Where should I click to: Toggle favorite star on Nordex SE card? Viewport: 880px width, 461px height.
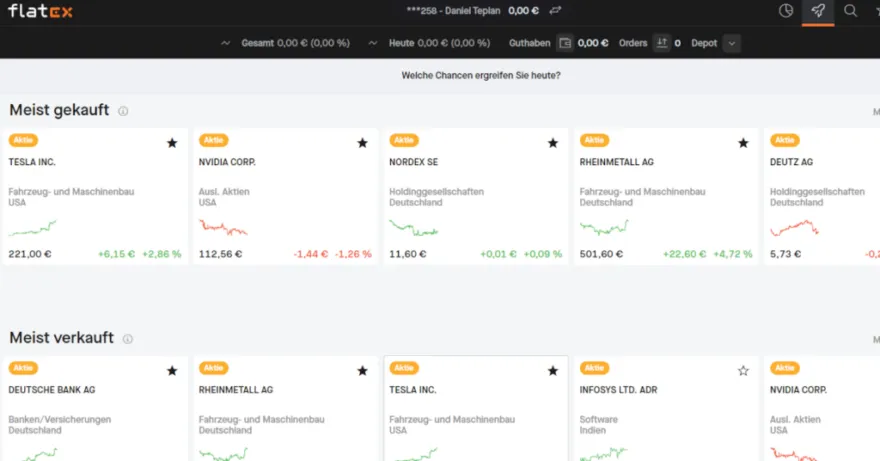(x=553, y=143)
